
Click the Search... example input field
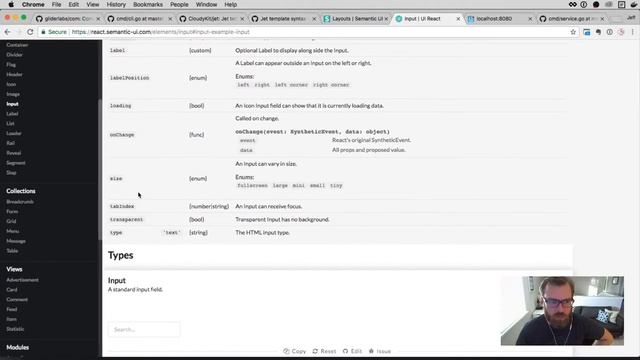tap(144, 329)
